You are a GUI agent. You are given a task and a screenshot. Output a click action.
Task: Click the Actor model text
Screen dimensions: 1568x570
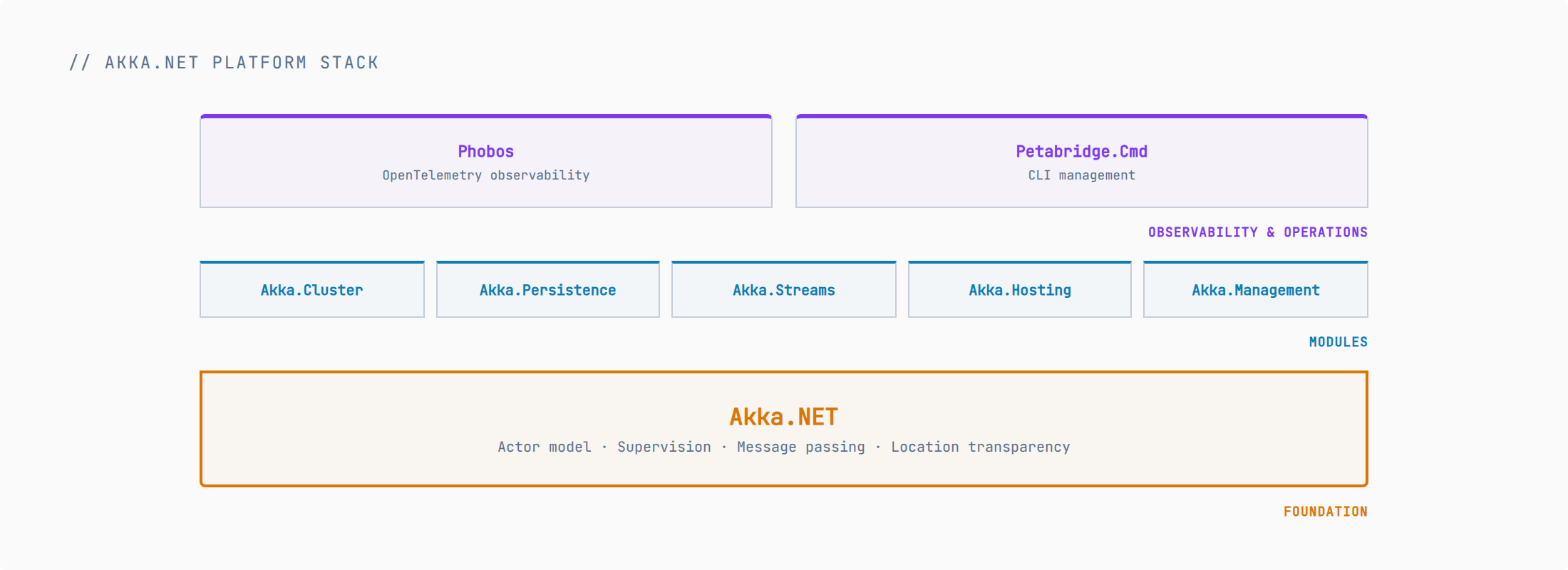click(x=544, y=447)
